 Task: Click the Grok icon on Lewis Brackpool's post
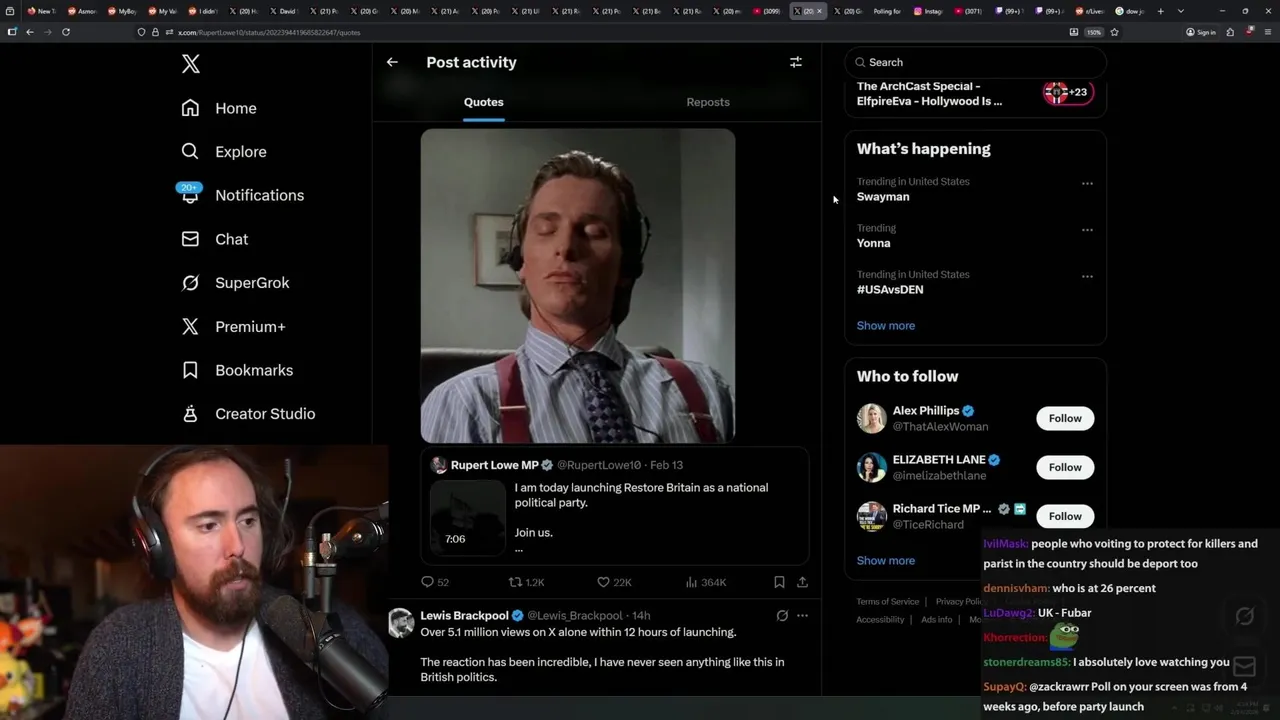coord(782,616)
